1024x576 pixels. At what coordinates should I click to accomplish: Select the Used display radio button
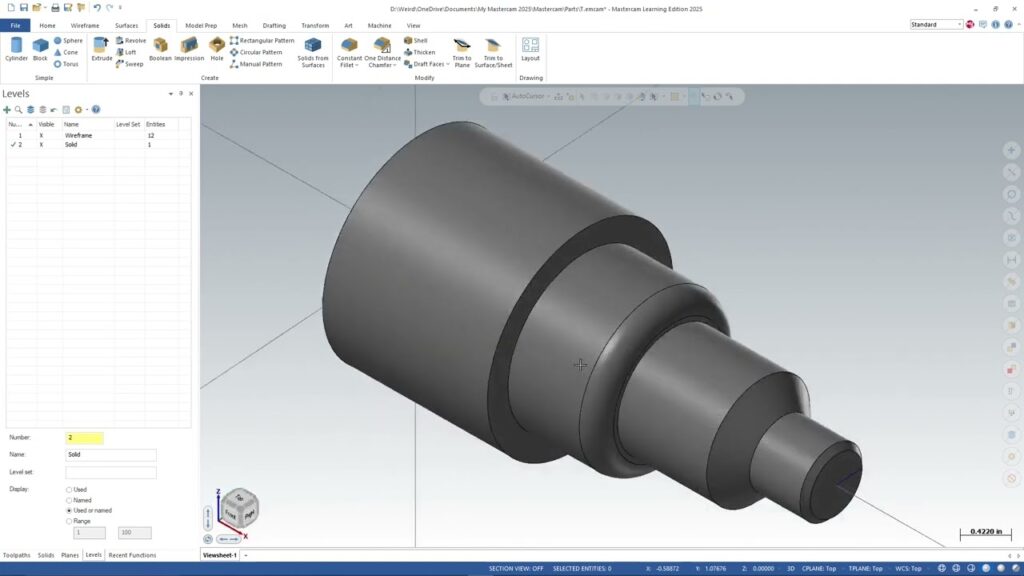click(69, 490)
